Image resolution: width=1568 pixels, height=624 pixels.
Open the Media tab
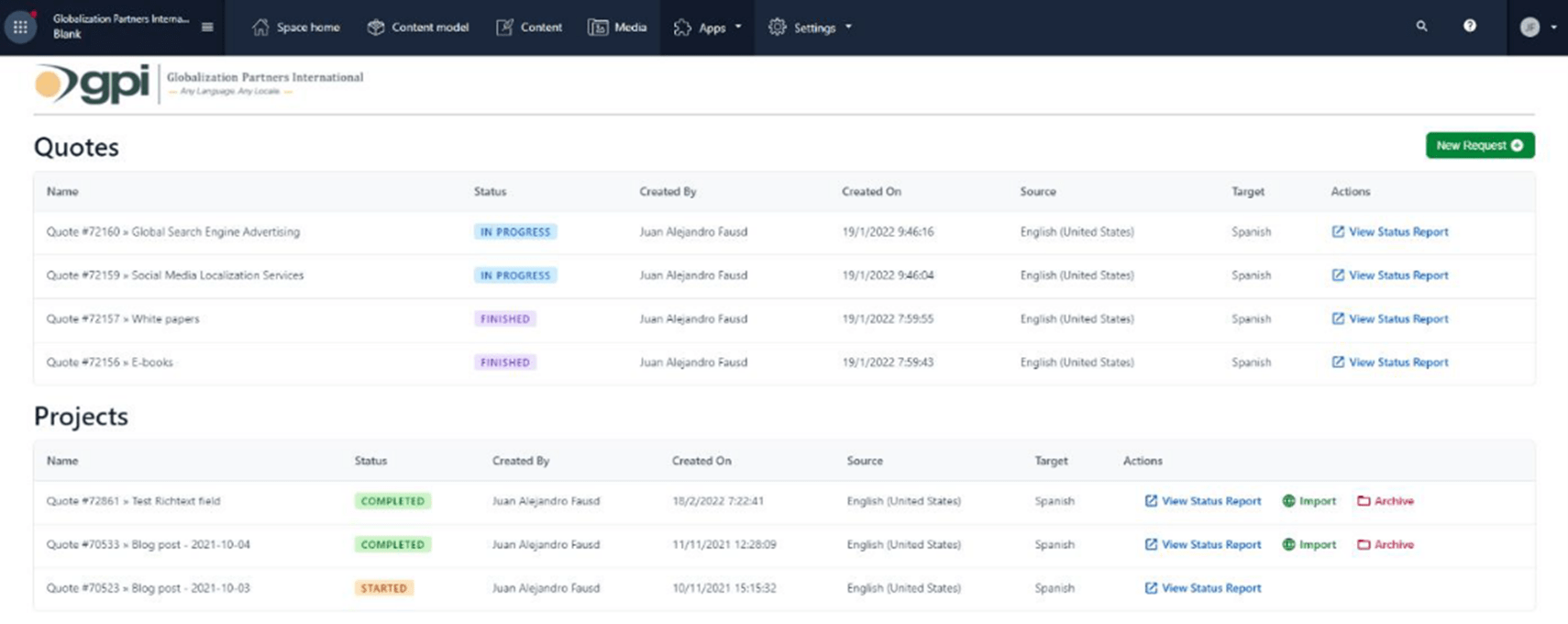(x=617, y=28)
